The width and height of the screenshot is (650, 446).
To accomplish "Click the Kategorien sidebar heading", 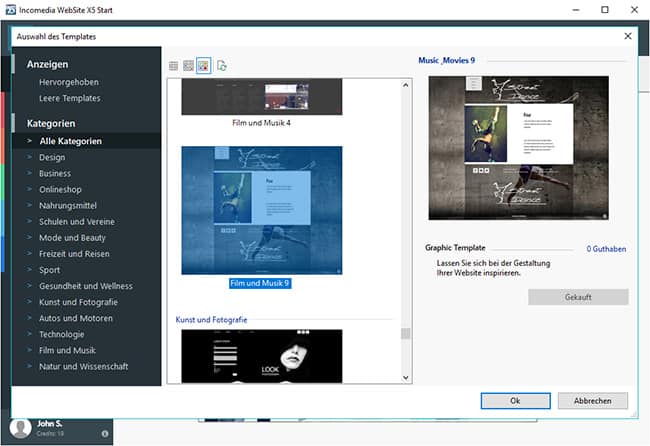I will [x=51, y=124].
